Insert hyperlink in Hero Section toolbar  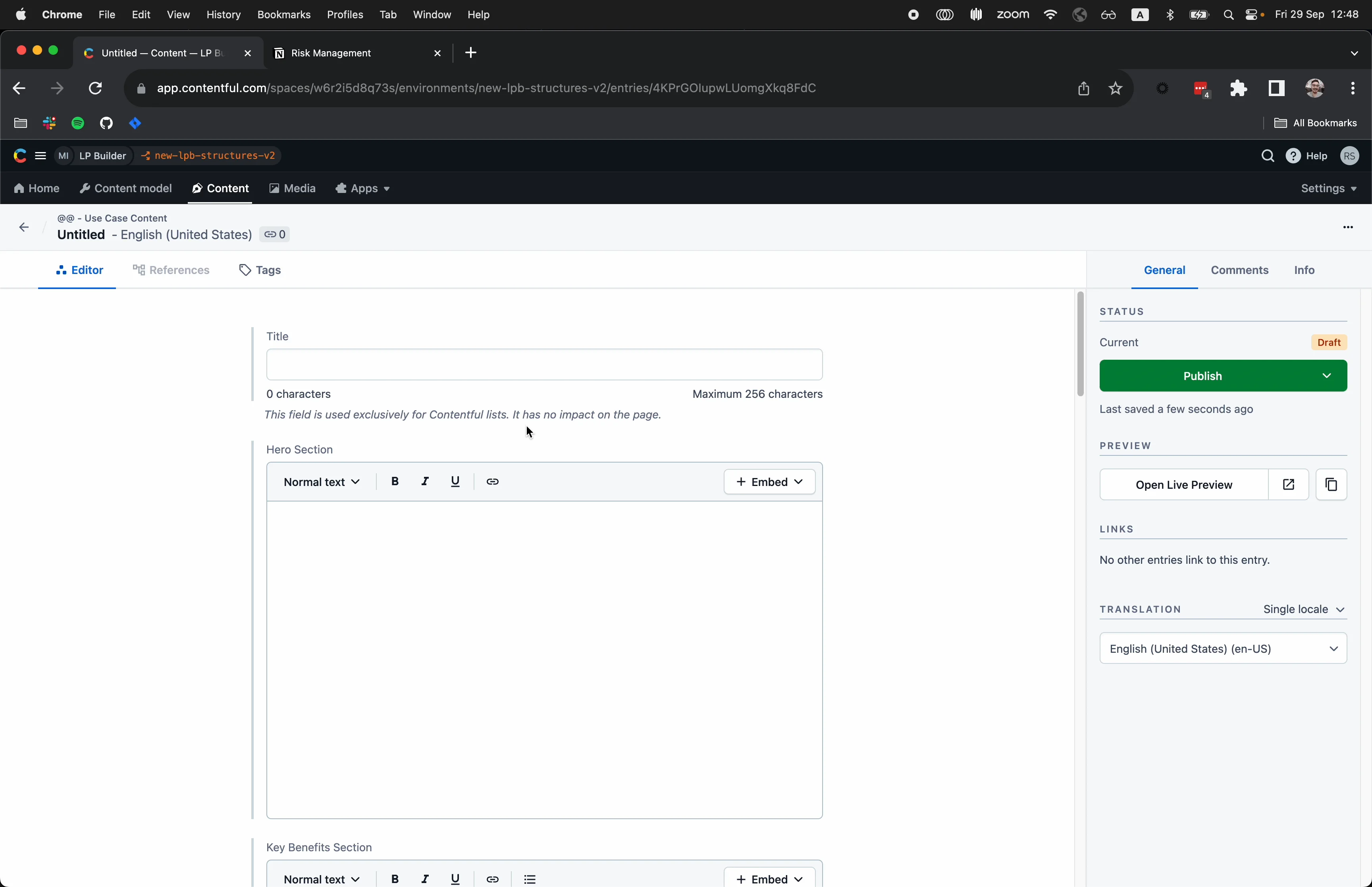point(492,482)
